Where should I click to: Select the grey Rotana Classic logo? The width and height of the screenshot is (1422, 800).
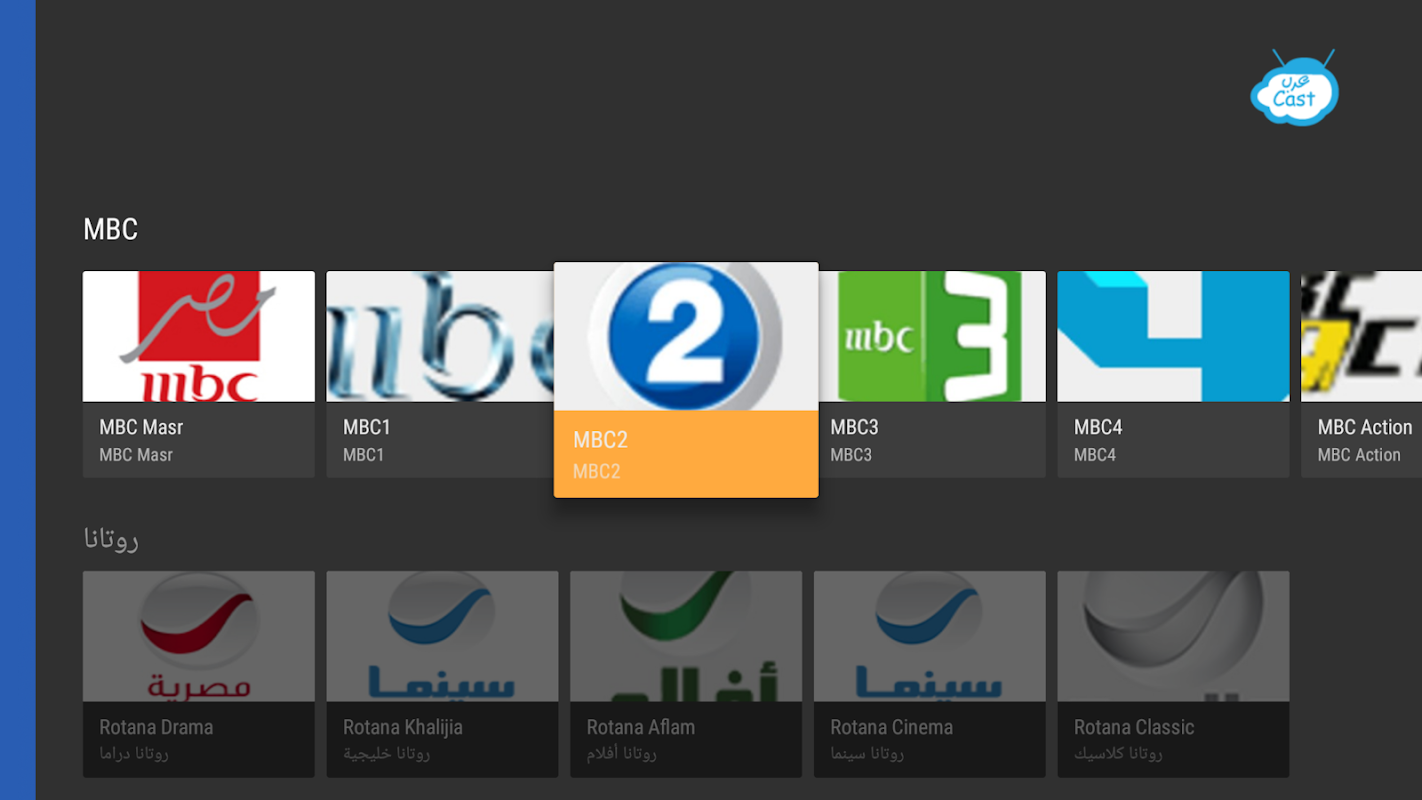point(1173,636)
